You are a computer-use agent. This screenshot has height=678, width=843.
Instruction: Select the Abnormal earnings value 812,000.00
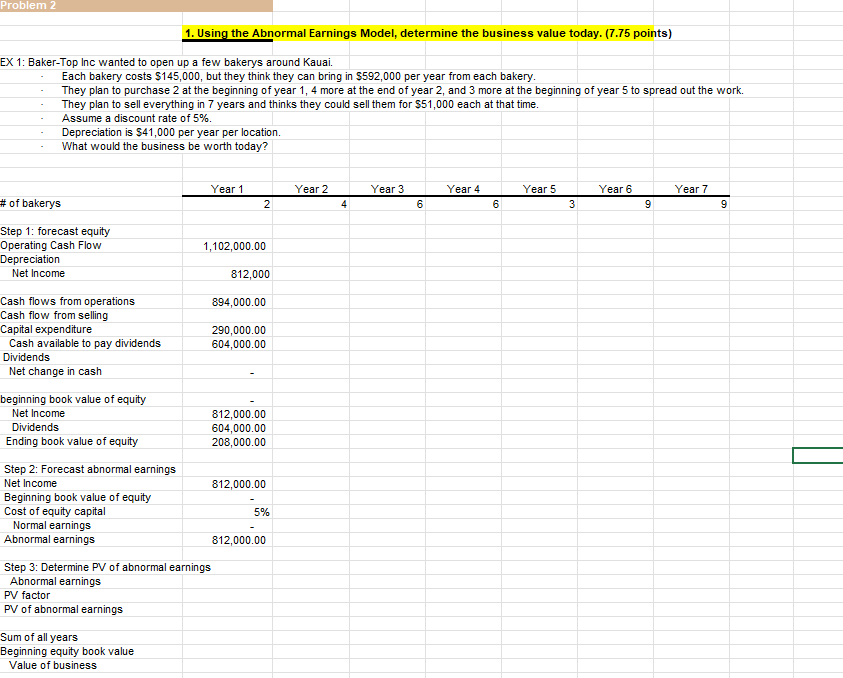point(228,539)
